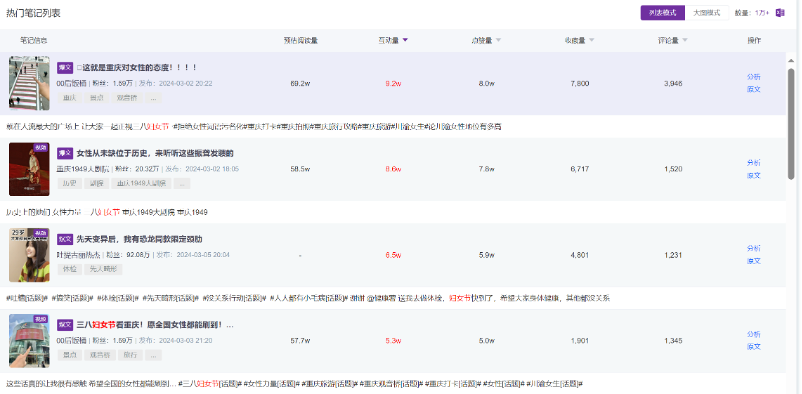This screenshot has width=802, height=394.
Task: Click the 数量 1万+ count label
Action: pos(752,13)
